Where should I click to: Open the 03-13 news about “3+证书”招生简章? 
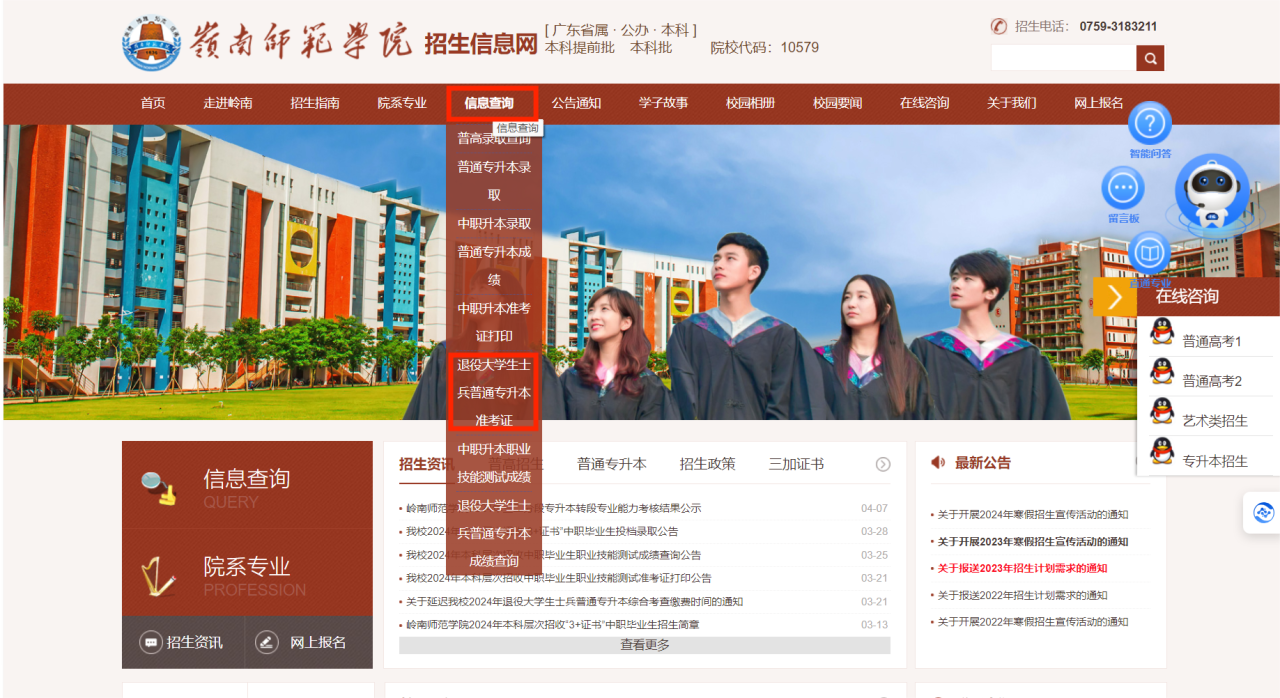pyautogui.click(x=552, y=625)
